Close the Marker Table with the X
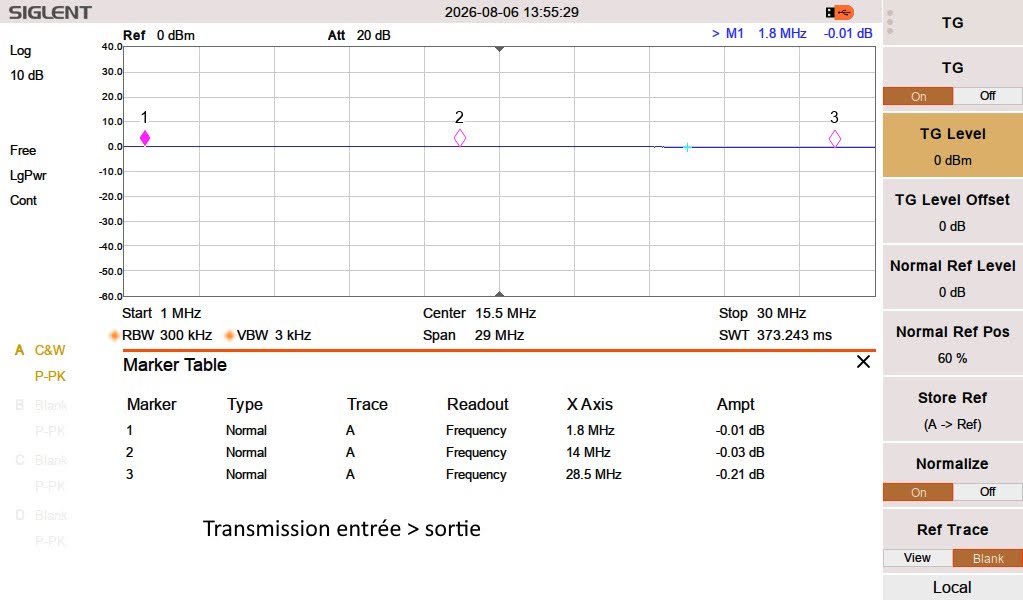Viewport: 1023px width, 600px height. point(863,362)
